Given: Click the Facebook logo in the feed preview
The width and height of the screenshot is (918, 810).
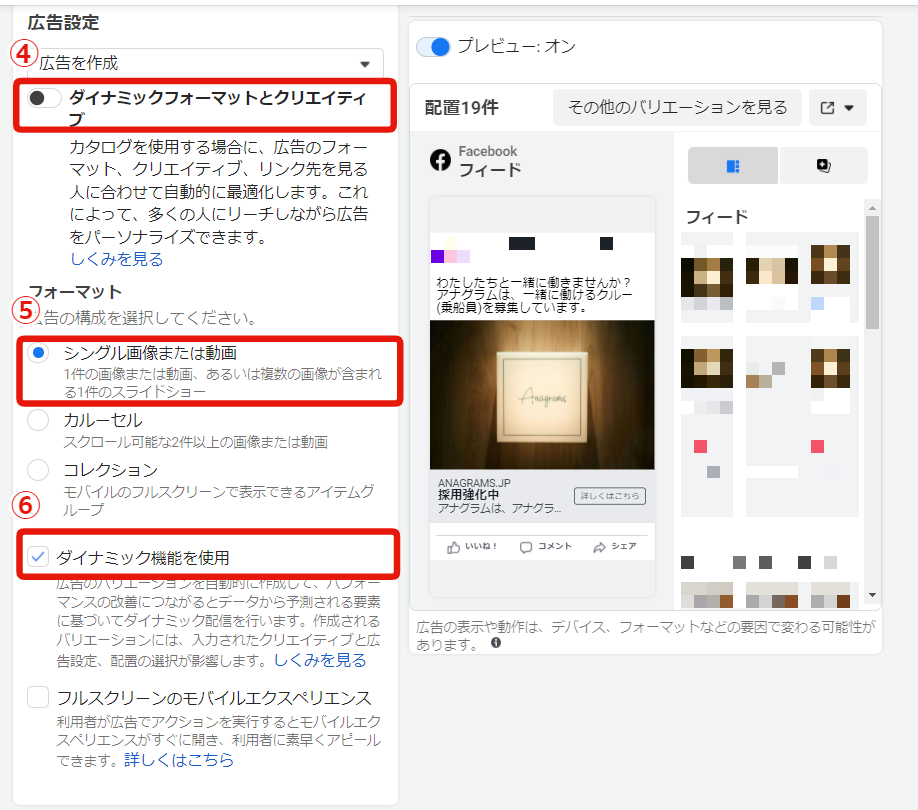Looking at the screenshot, I should [440, 160].
